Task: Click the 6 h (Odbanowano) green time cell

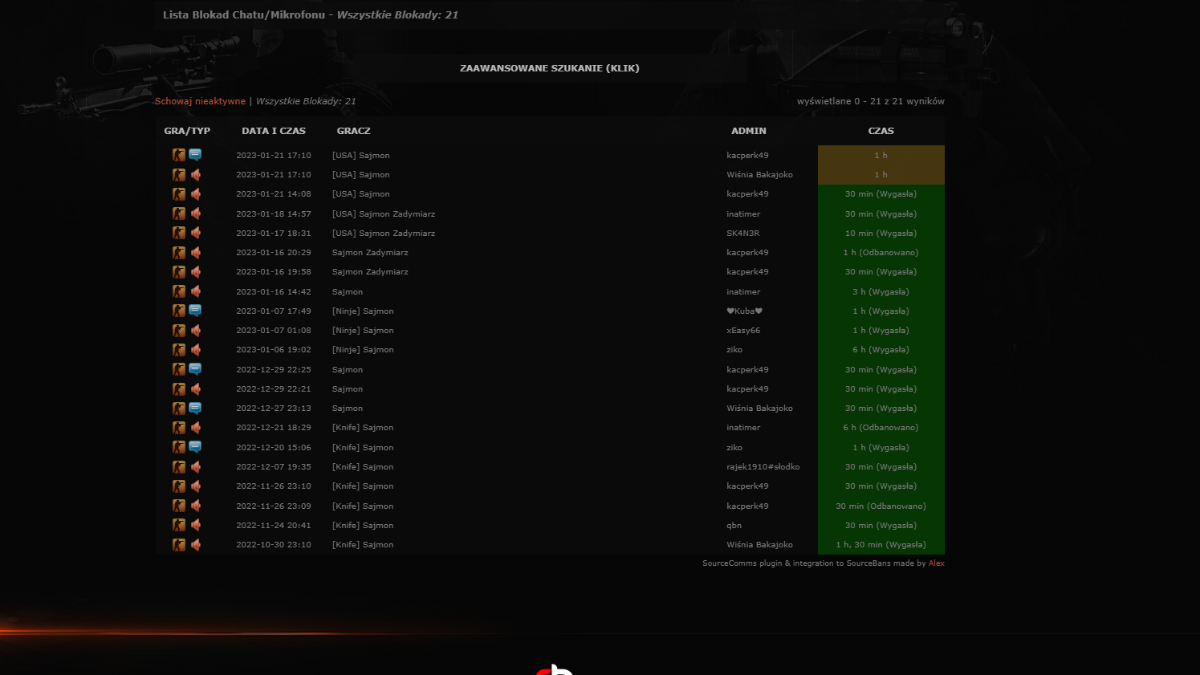Action: point(881,428)
